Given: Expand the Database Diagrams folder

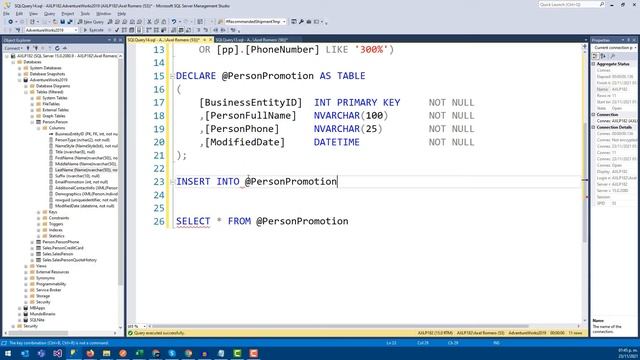Looking at the screenshot, I should pos(26,86).
